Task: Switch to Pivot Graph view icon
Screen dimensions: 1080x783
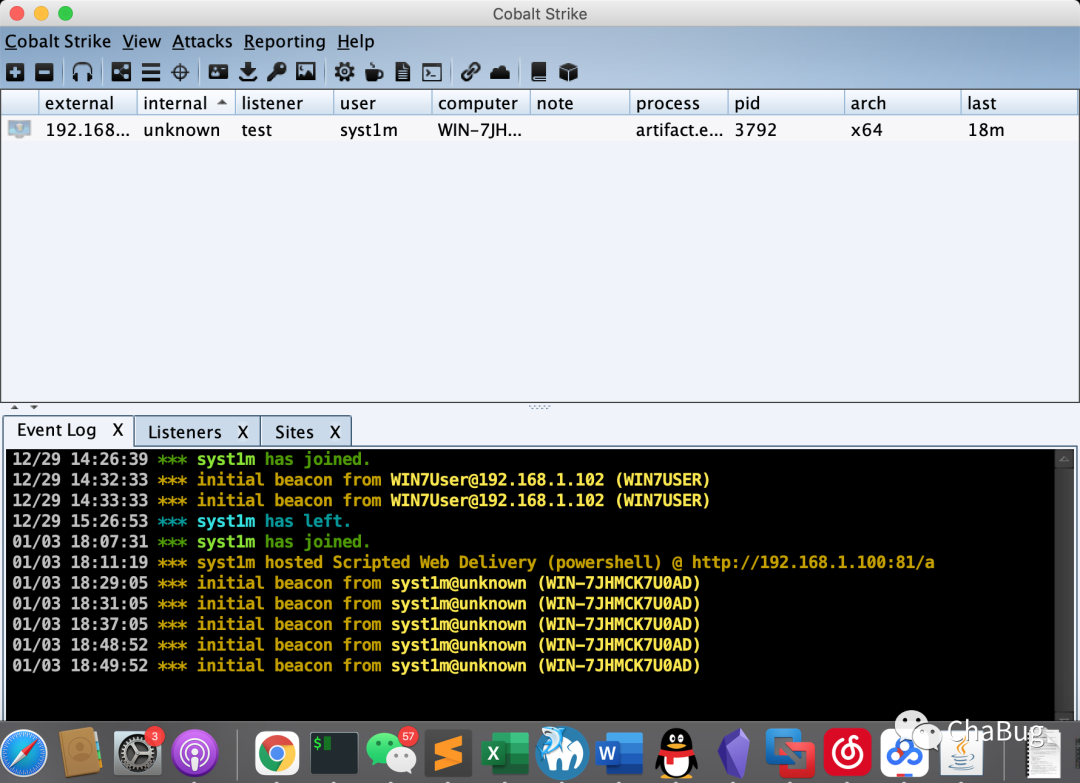Action: point(121,72)
